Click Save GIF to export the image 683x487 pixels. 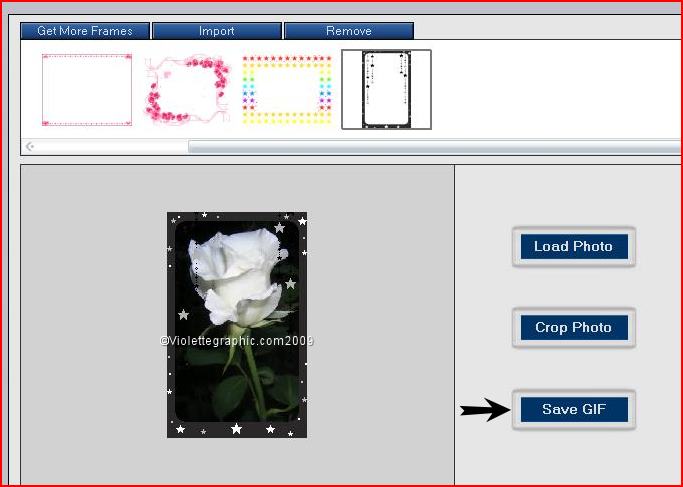coord(573,409)
